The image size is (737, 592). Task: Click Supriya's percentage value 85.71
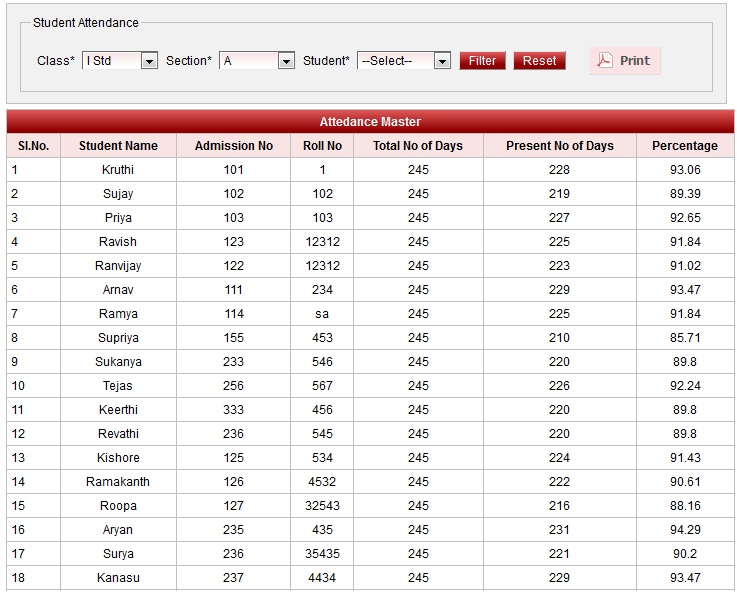click(685, 338)
